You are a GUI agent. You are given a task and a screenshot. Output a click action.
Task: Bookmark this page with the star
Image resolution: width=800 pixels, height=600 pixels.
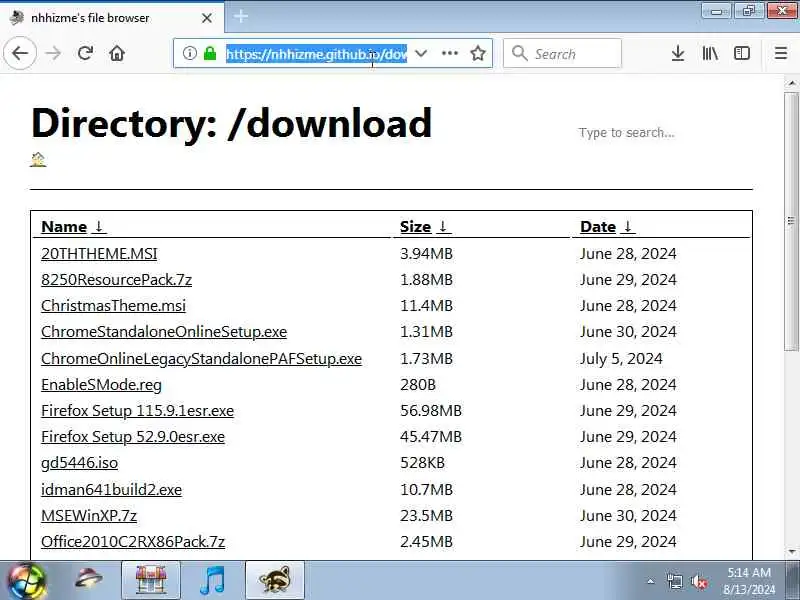tap(478, 53)
